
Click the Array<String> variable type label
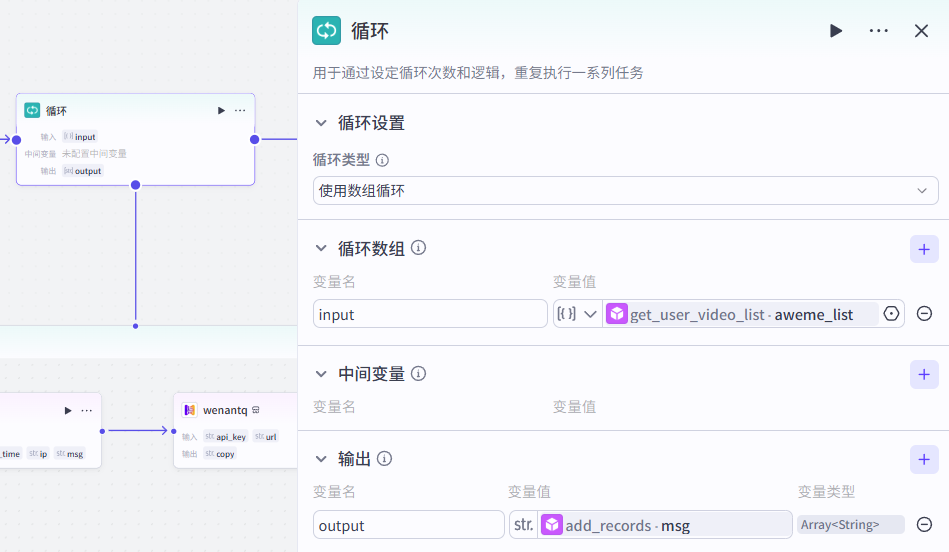pyautogui.click(x=850, y=525)
